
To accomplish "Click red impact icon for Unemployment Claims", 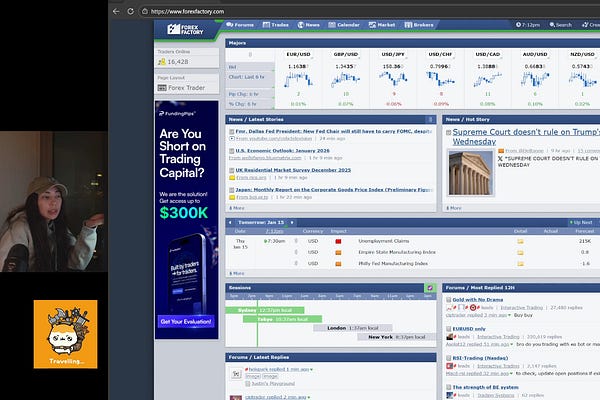I will point(338,242).
